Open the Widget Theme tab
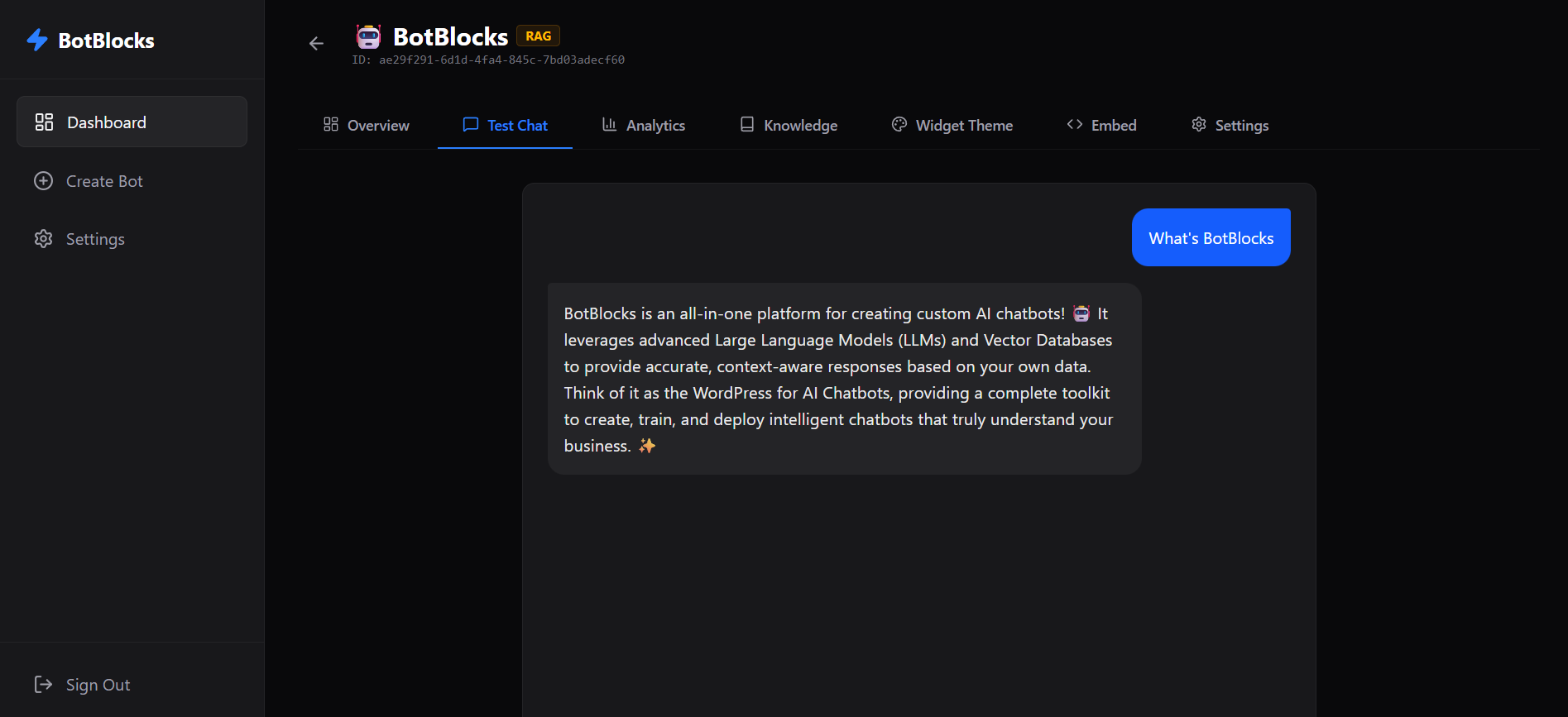Viewport: 1568px width, 717px height. 952,125
